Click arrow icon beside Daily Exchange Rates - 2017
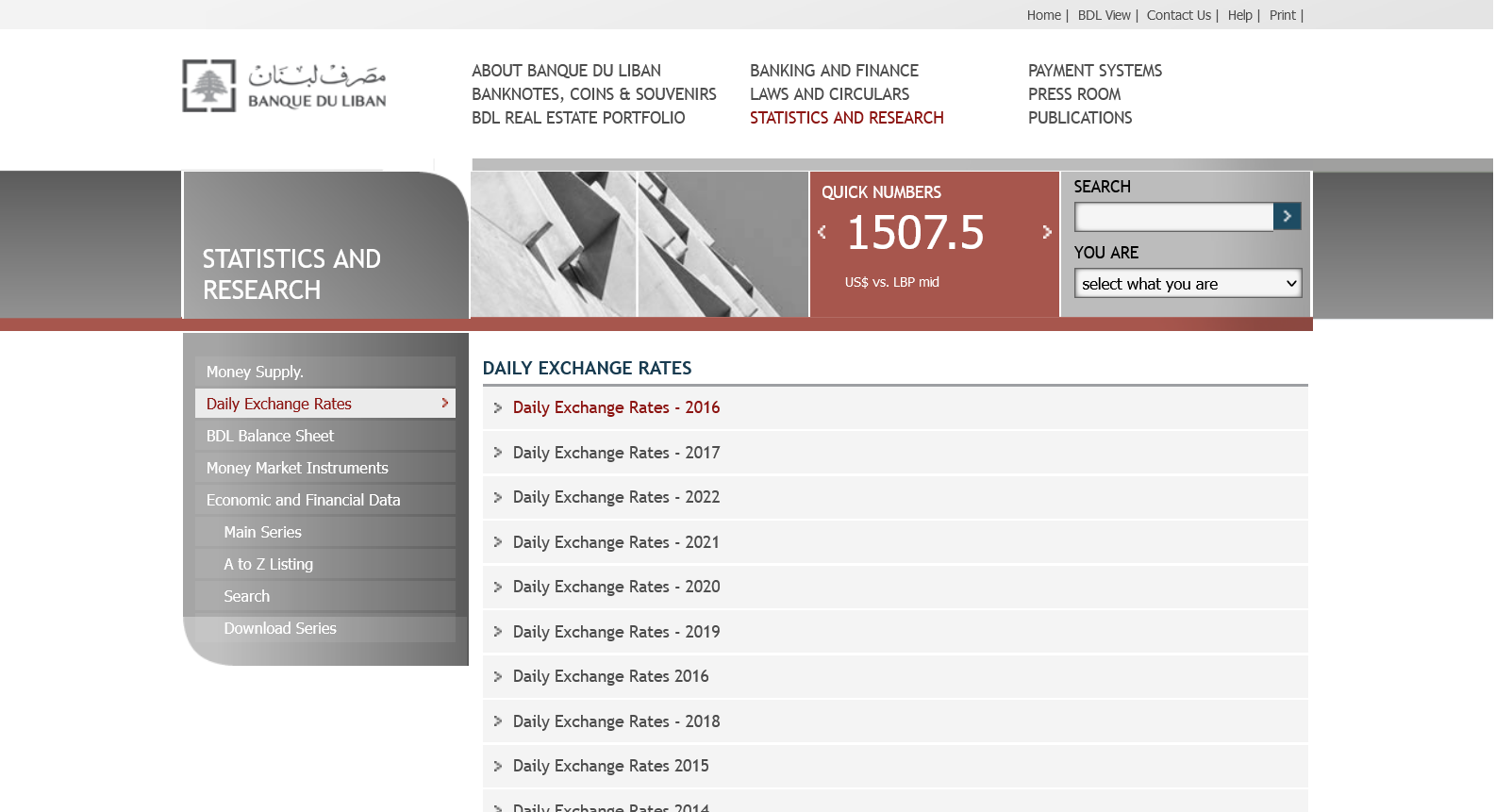 (498, 453)
